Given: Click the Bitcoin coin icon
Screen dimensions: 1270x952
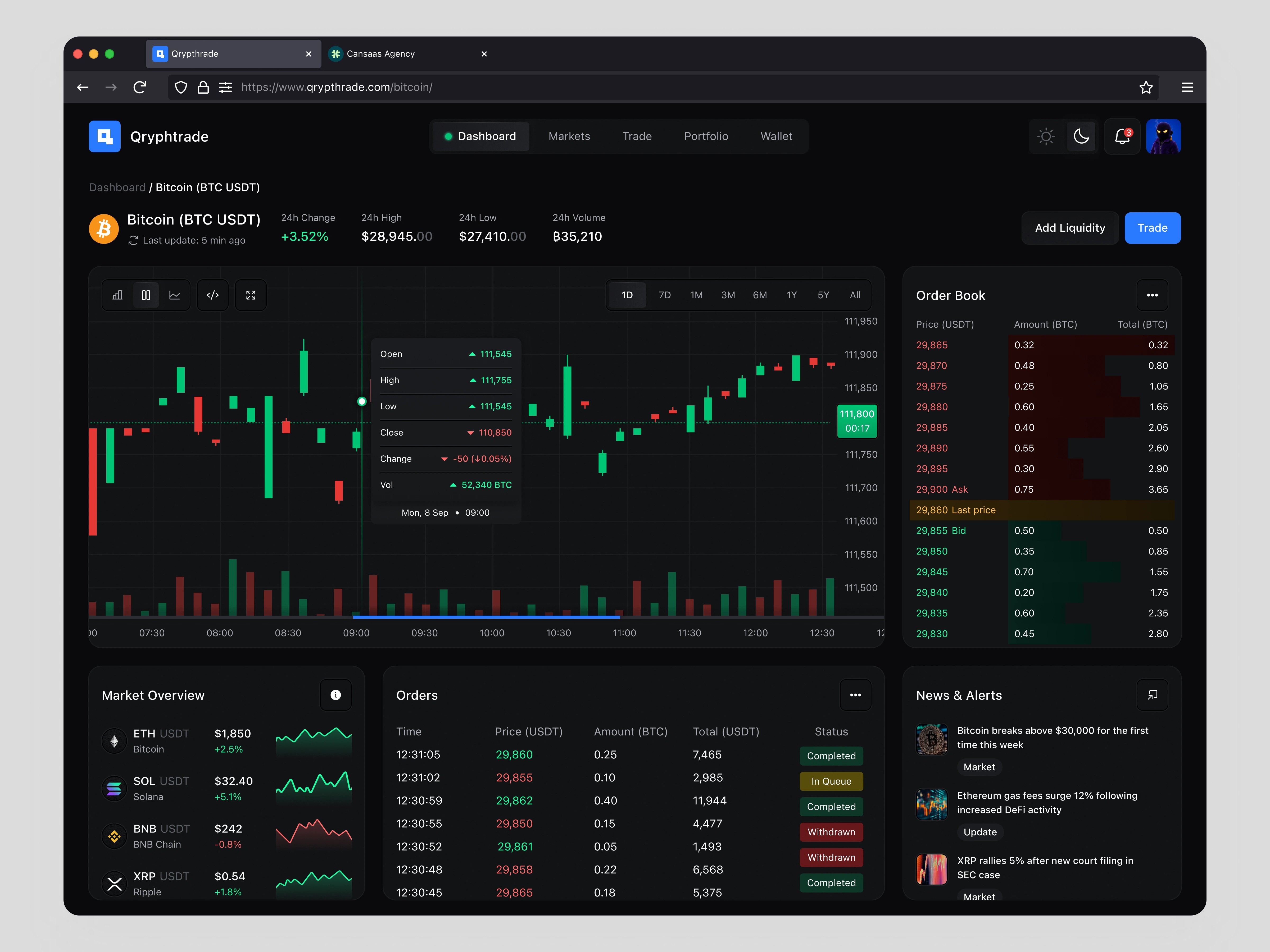Looking at the screenshot, I should pyautogui.click(x=104, y=228).
